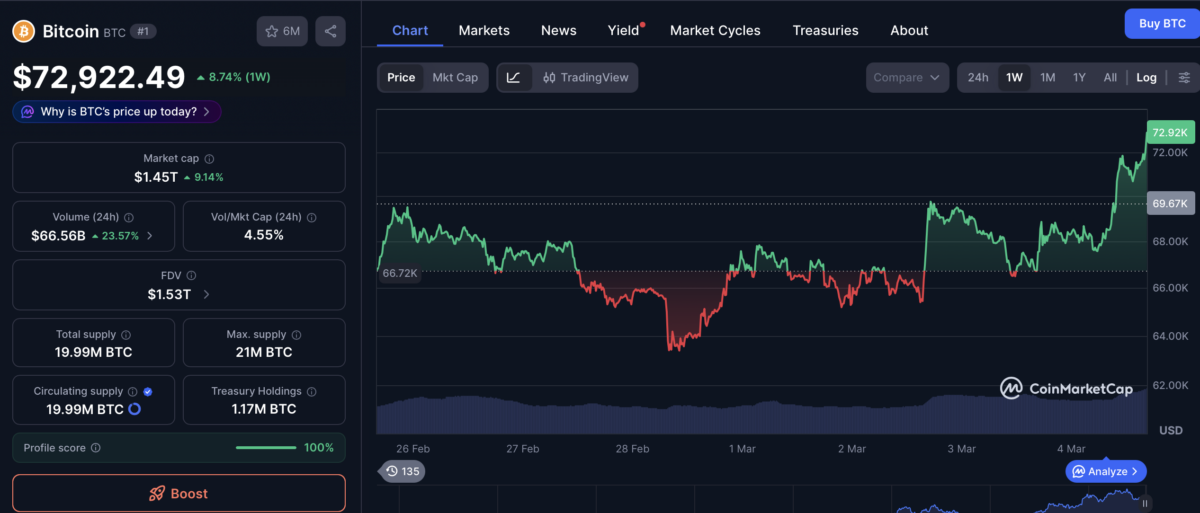Open the News tab

pos(558,30)
